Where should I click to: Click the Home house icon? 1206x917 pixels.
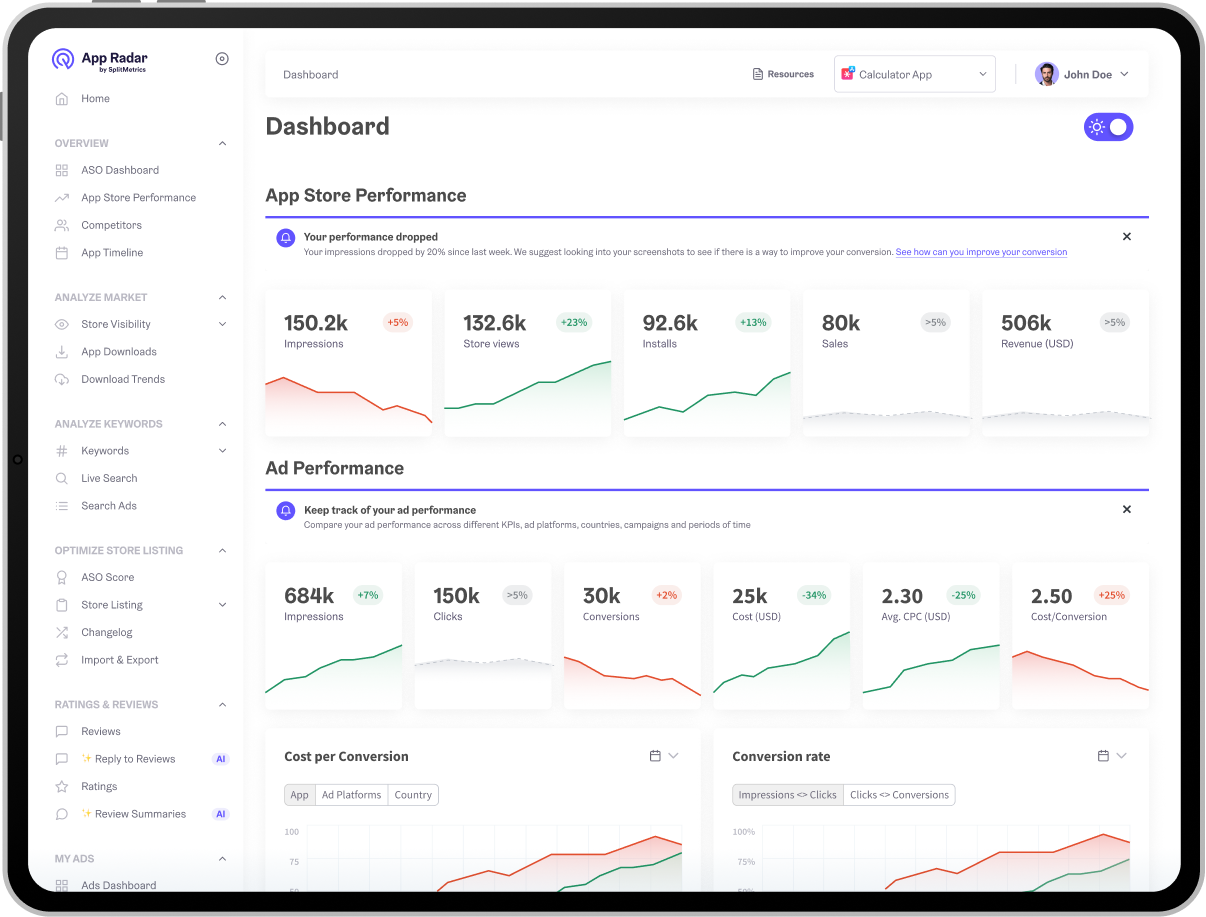62,99
